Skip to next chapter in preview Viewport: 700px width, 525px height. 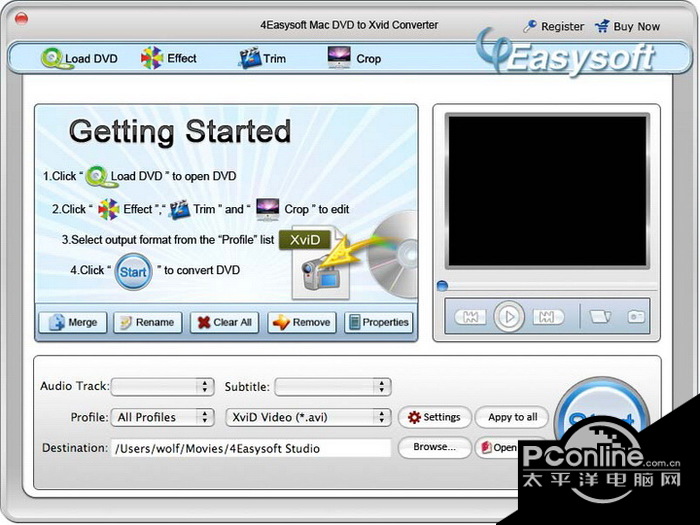548,317
